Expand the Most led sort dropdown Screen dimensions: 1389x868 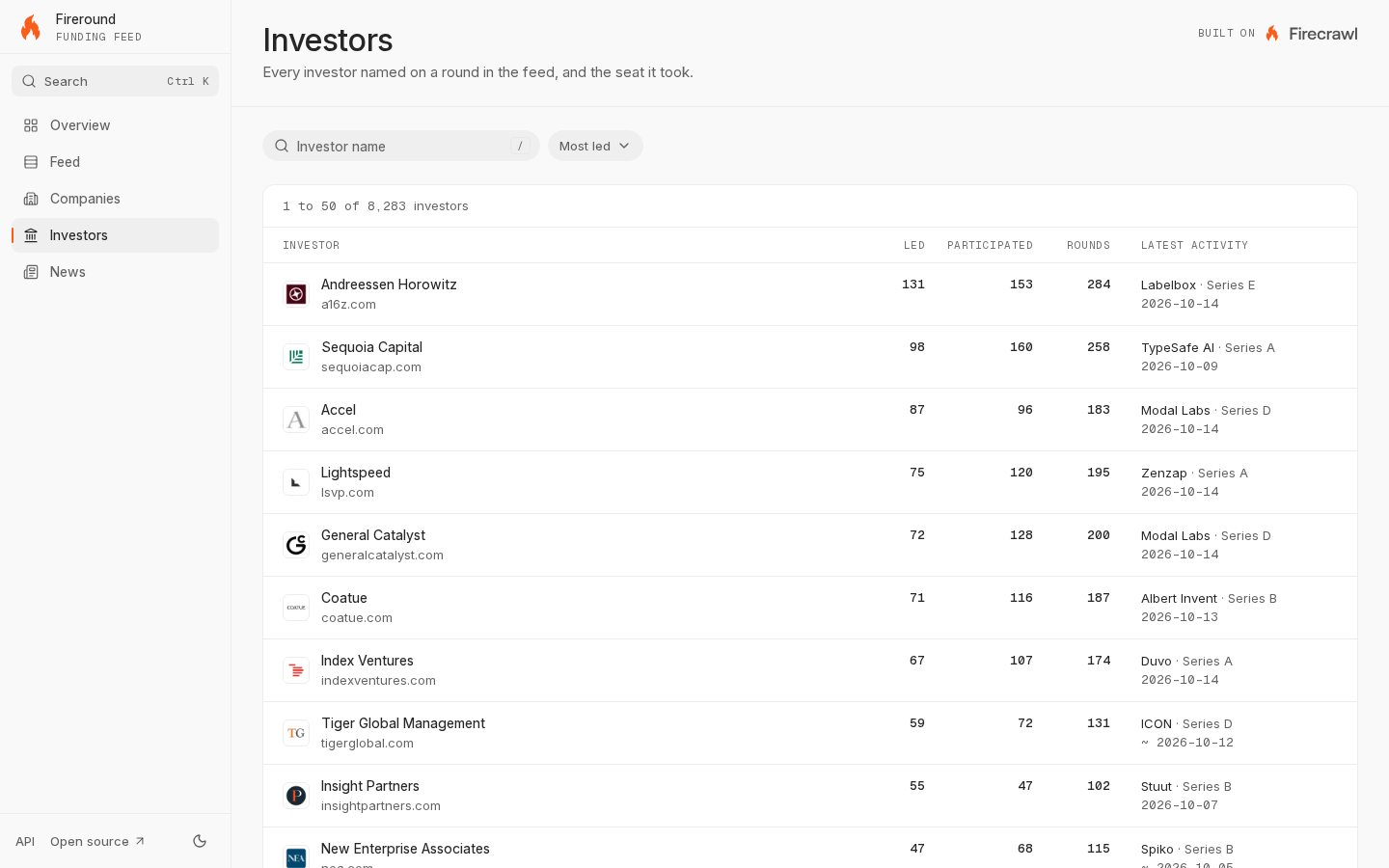click(x=595, y=146)
